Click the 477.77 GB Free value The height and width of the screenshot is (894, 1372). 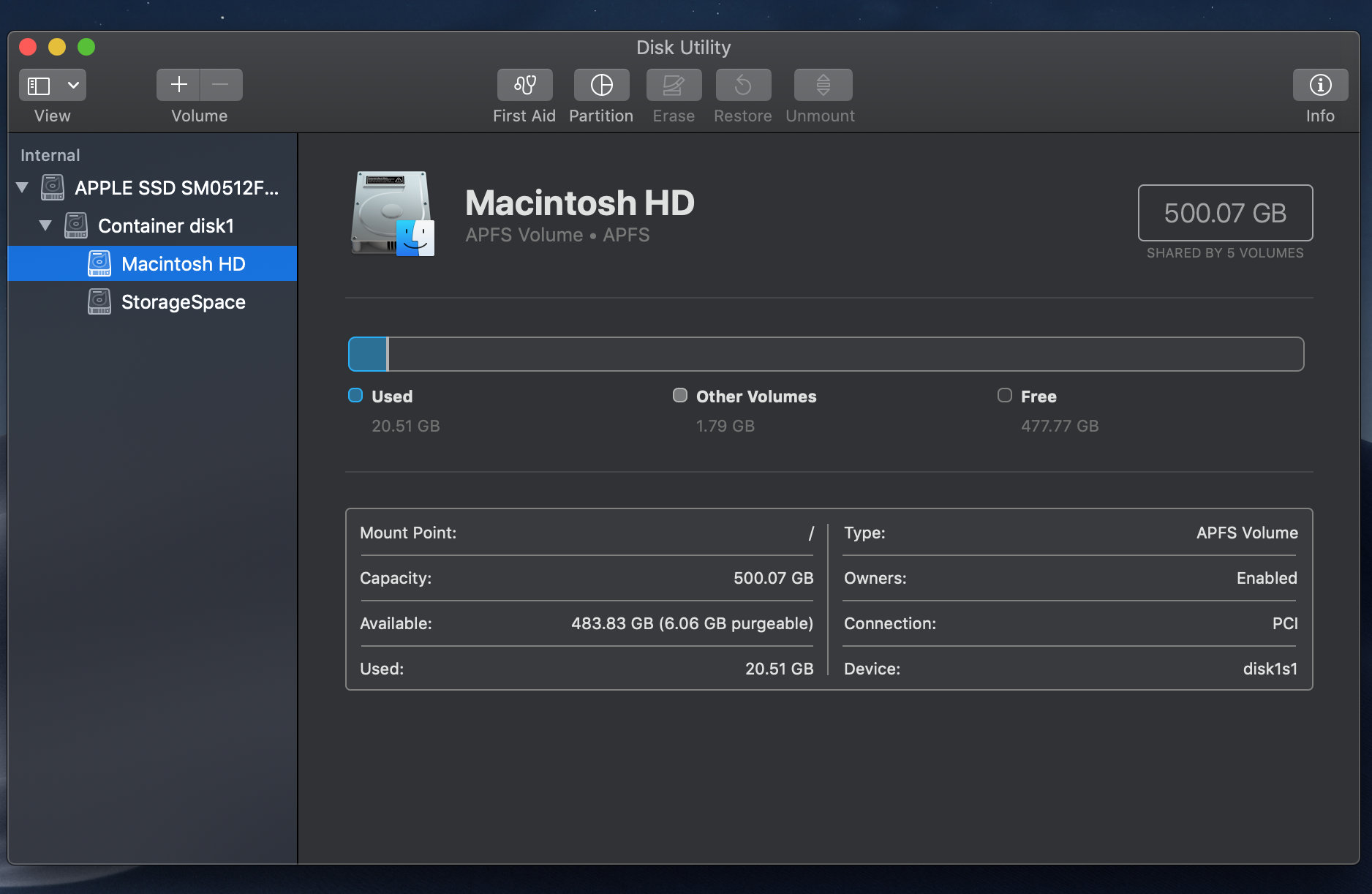coord(1060,426)
